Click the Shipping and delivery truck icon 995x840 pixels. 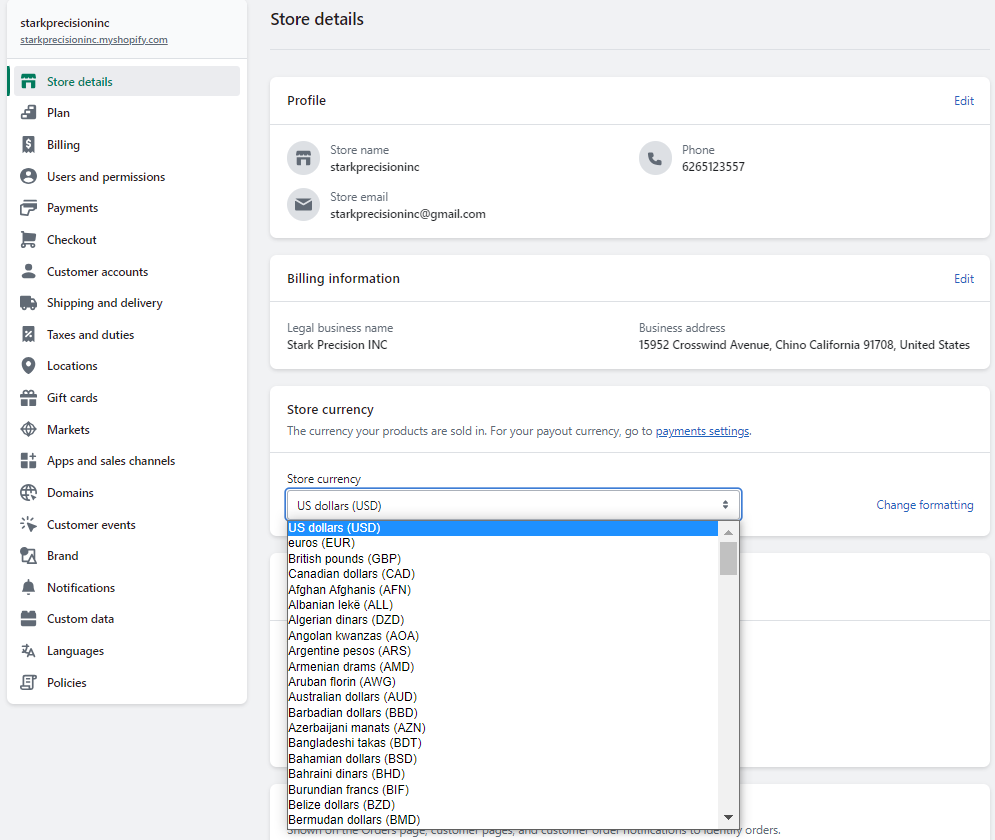coord(29,303)
